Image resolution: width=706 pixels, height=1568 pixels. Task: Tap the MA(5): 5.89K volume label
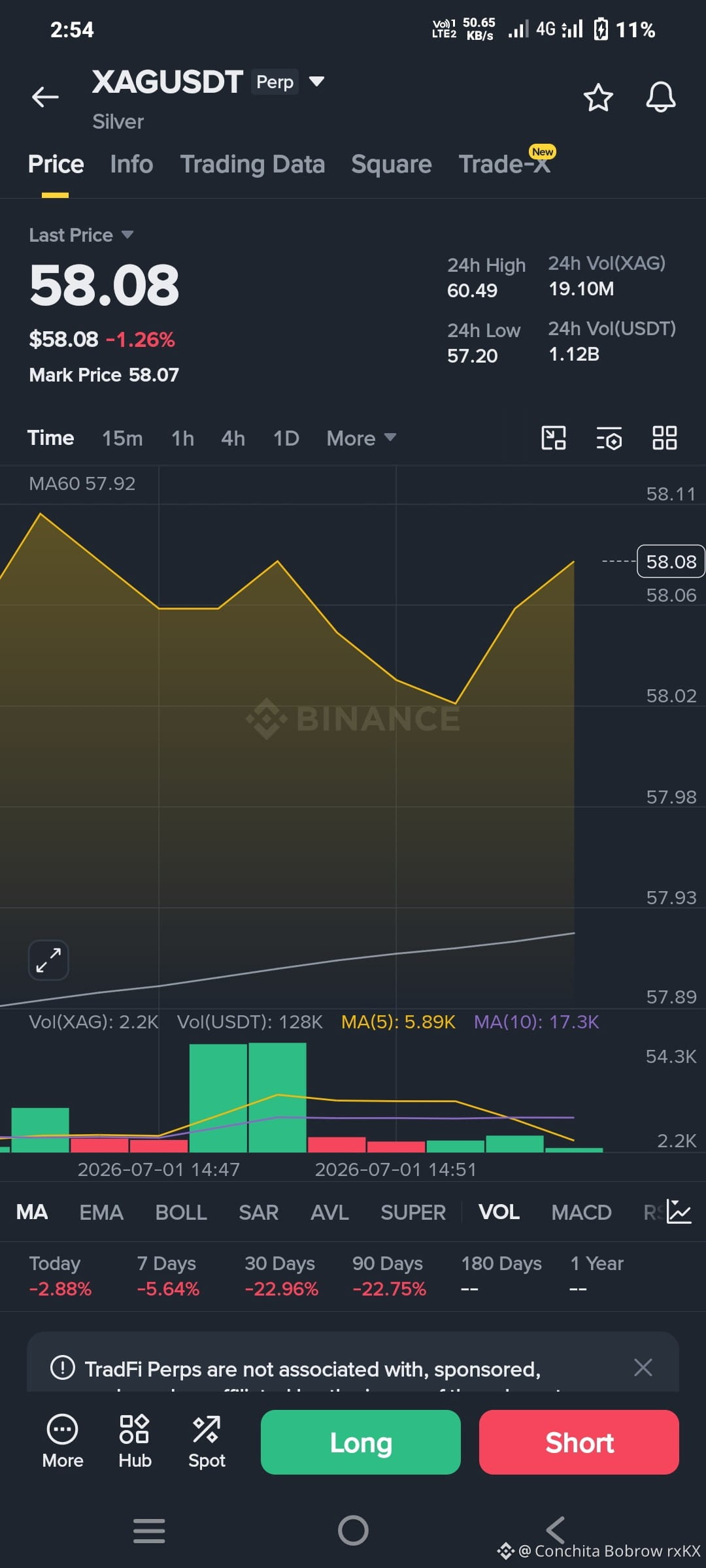pyautogui.click(x=398, y=1022)
